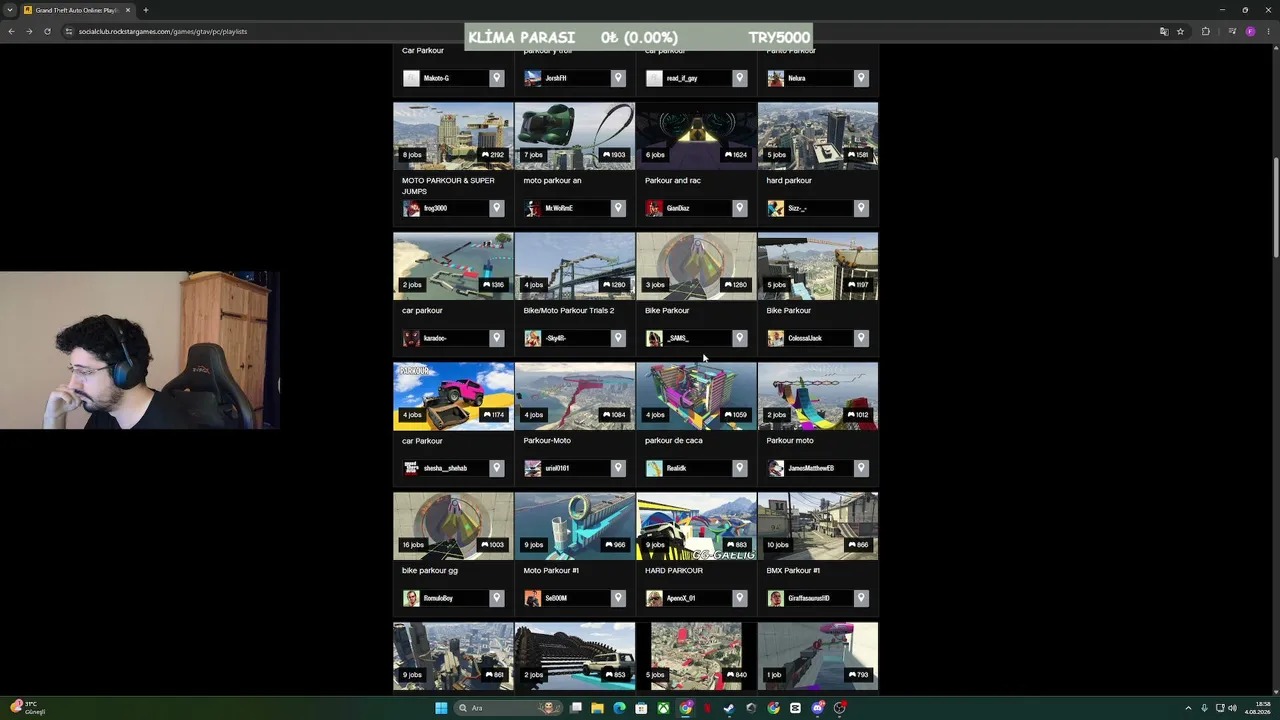Click the pin icon next to Sizz-_-
This screenshot has width=1280, height=720.
(x=861, y=208)
